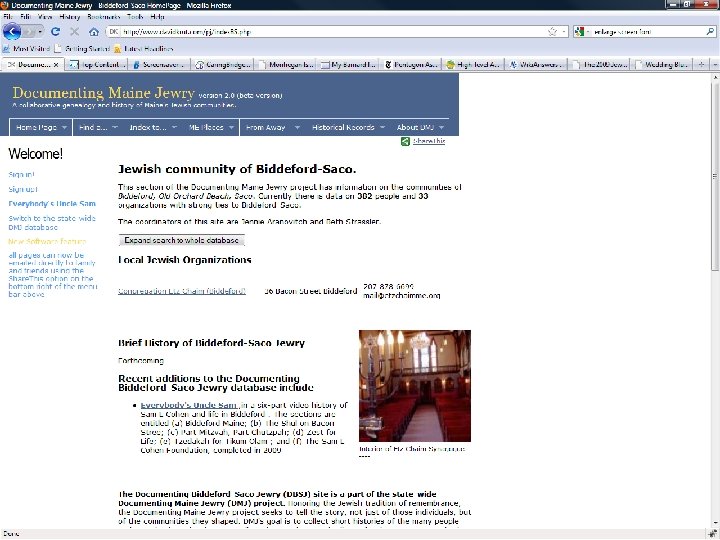The height and width of the screenshot is (540, 720).
Task: Close the Documenting Maine Jewry tab
Action: 56,65
